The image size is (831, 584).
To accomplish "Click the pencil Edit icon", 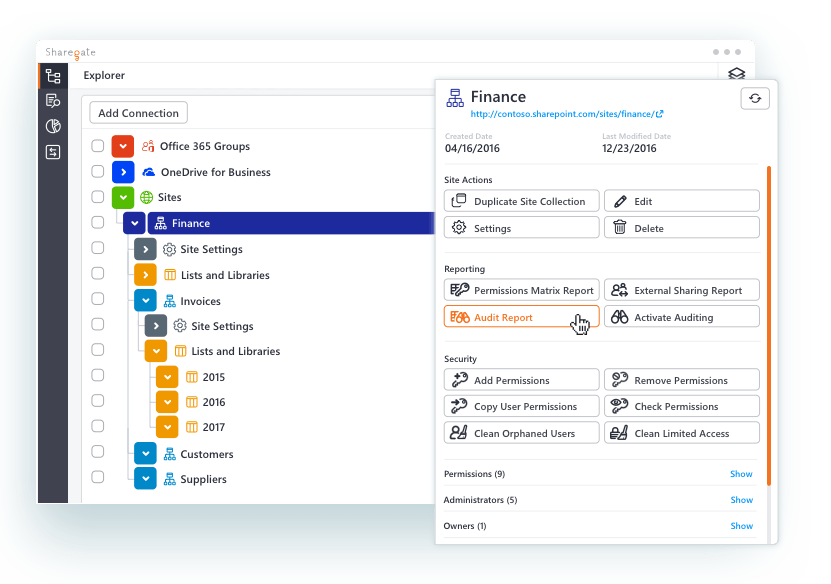I will point(620,201).
